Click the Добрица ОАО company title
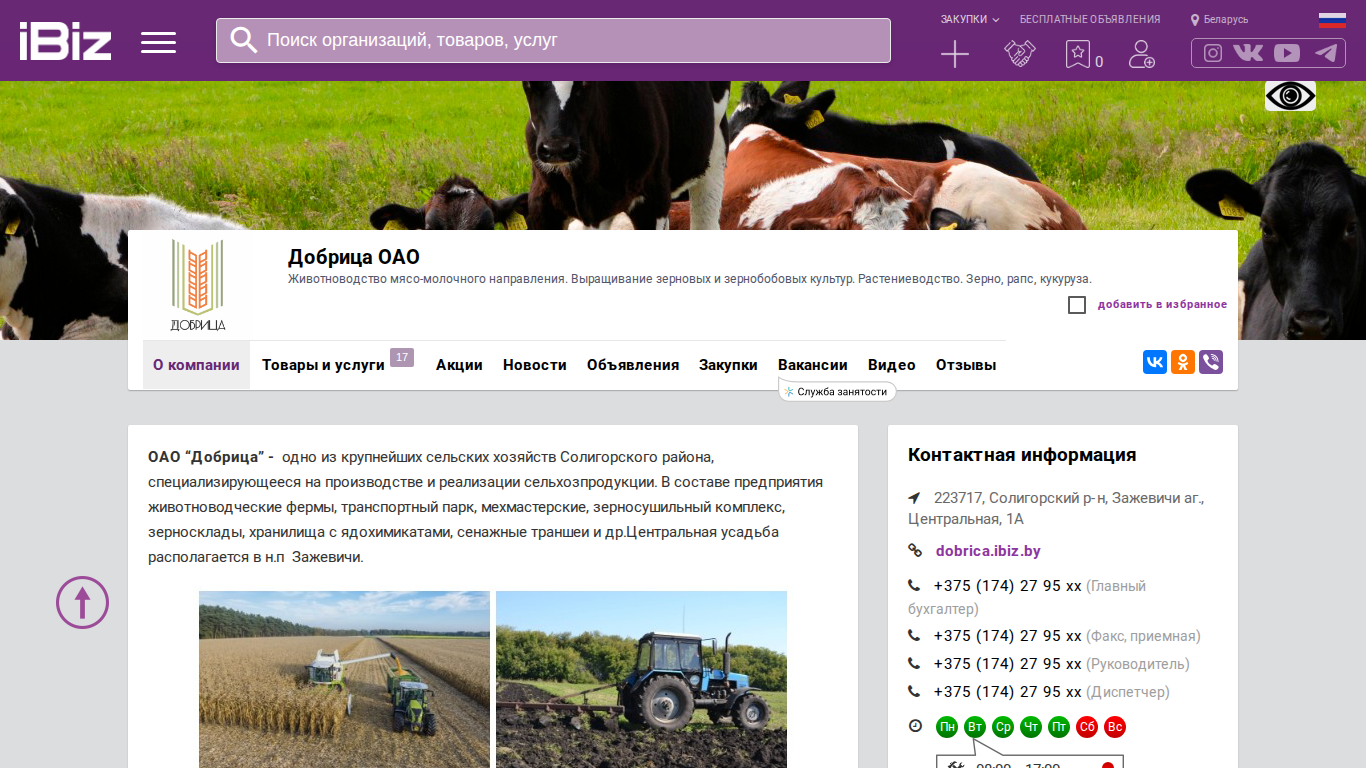The width and height of the screenshot is (1366, 768). [x=354, y=257]
